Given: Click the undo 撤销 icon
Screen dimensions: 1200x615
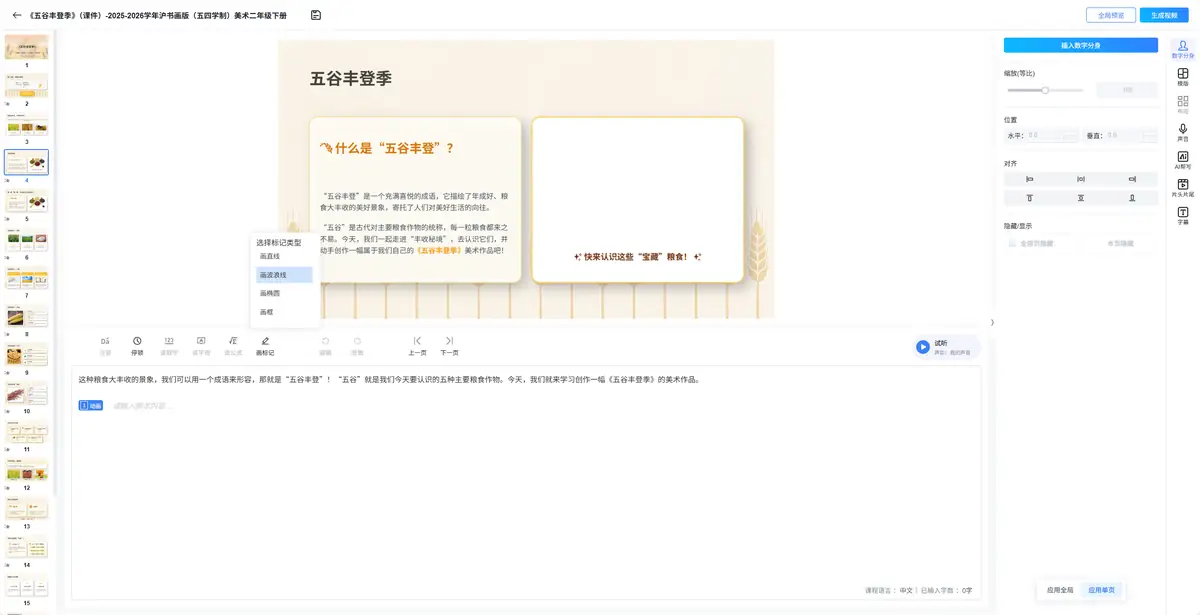Looking at the screenshot, I should coord(325,346).
